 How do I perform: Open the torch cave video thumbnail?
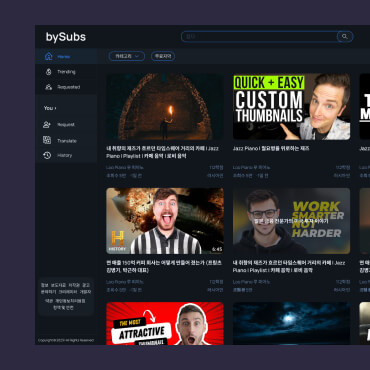point(165,107)
